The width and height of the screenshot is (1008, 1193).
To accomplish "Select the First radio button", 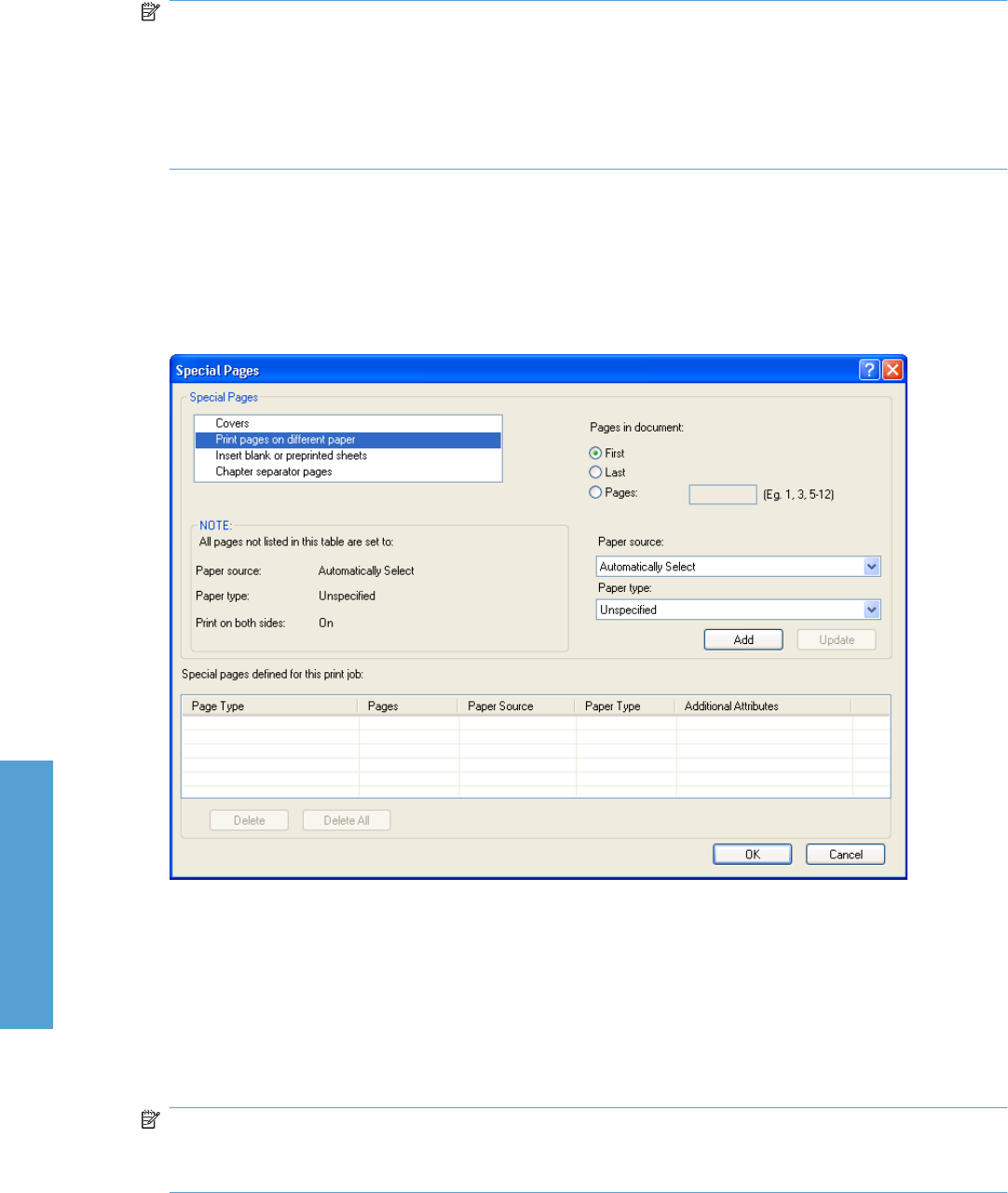I will [x=595, y=453].
